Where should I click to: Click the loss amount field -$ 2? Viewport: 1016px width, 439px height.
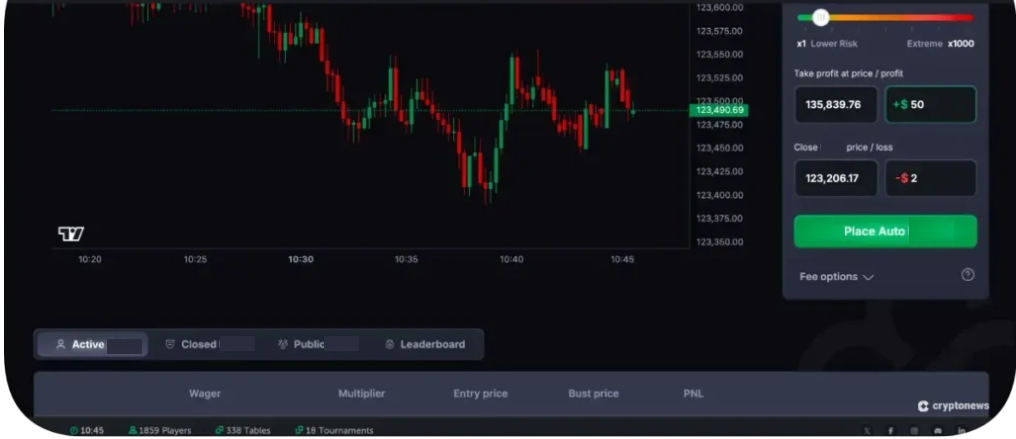(930, 178)
